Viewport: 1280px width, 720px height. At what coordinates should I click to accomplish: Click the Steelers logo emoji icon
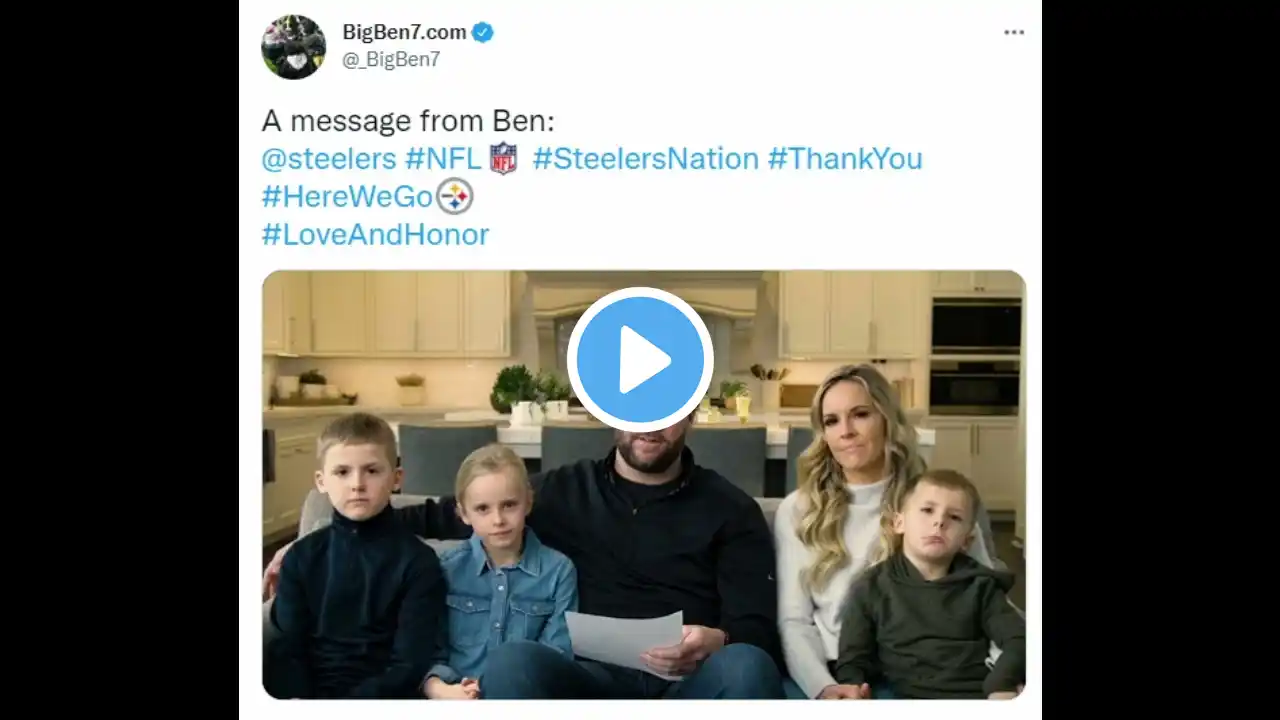pos(456,196)
